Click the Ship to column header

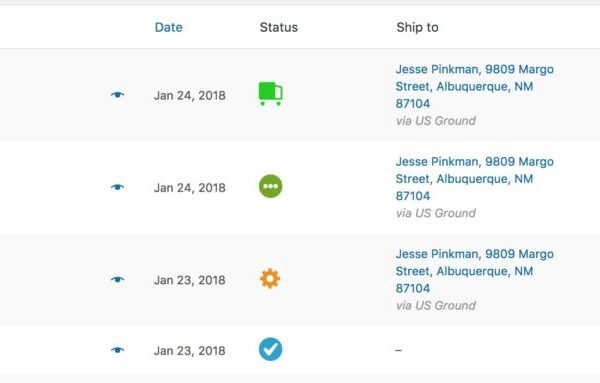point(417,27)
